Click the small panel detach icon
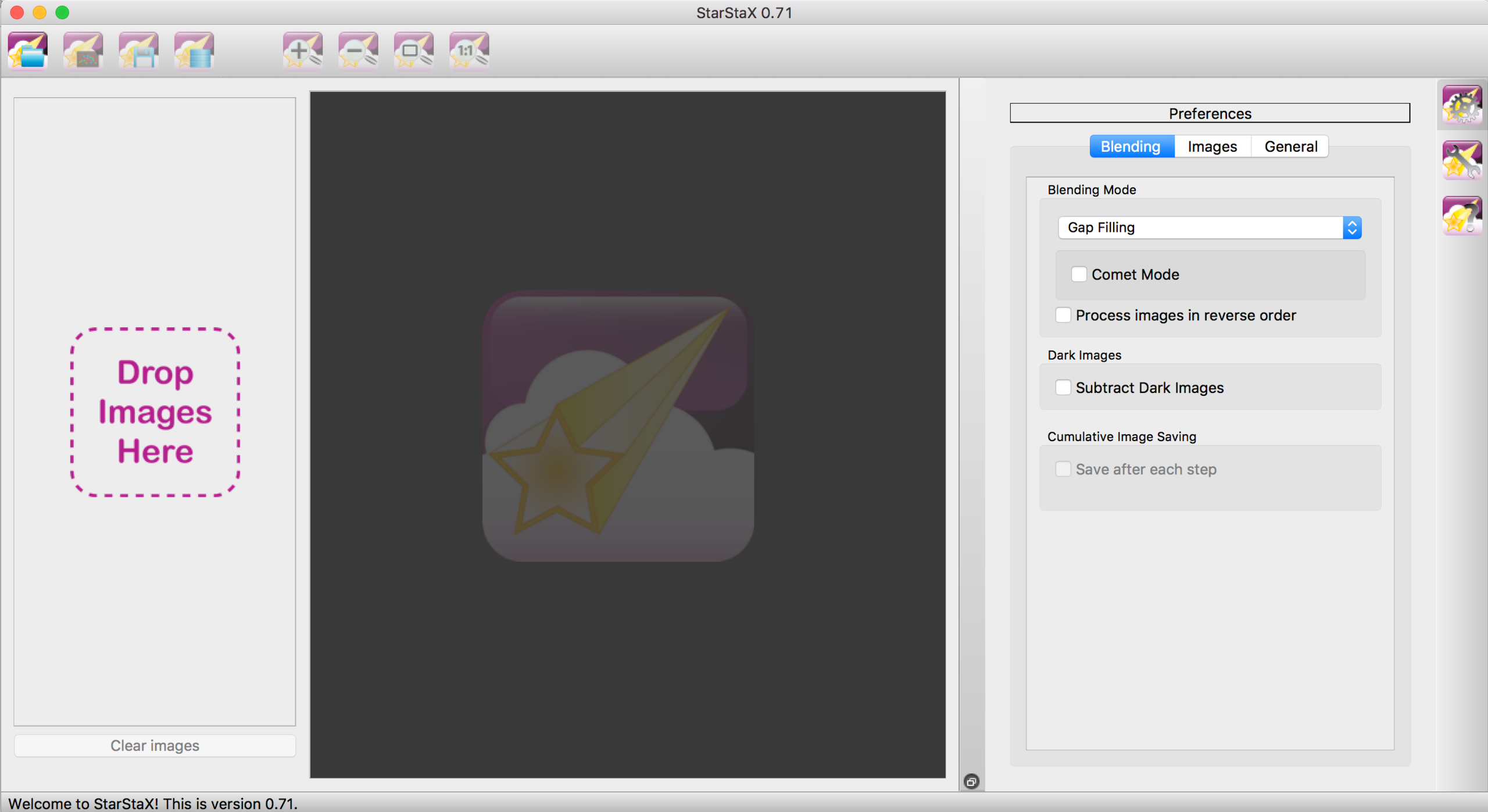The image size is (1488, 812). pyautogui.click(x=971, y=781)
